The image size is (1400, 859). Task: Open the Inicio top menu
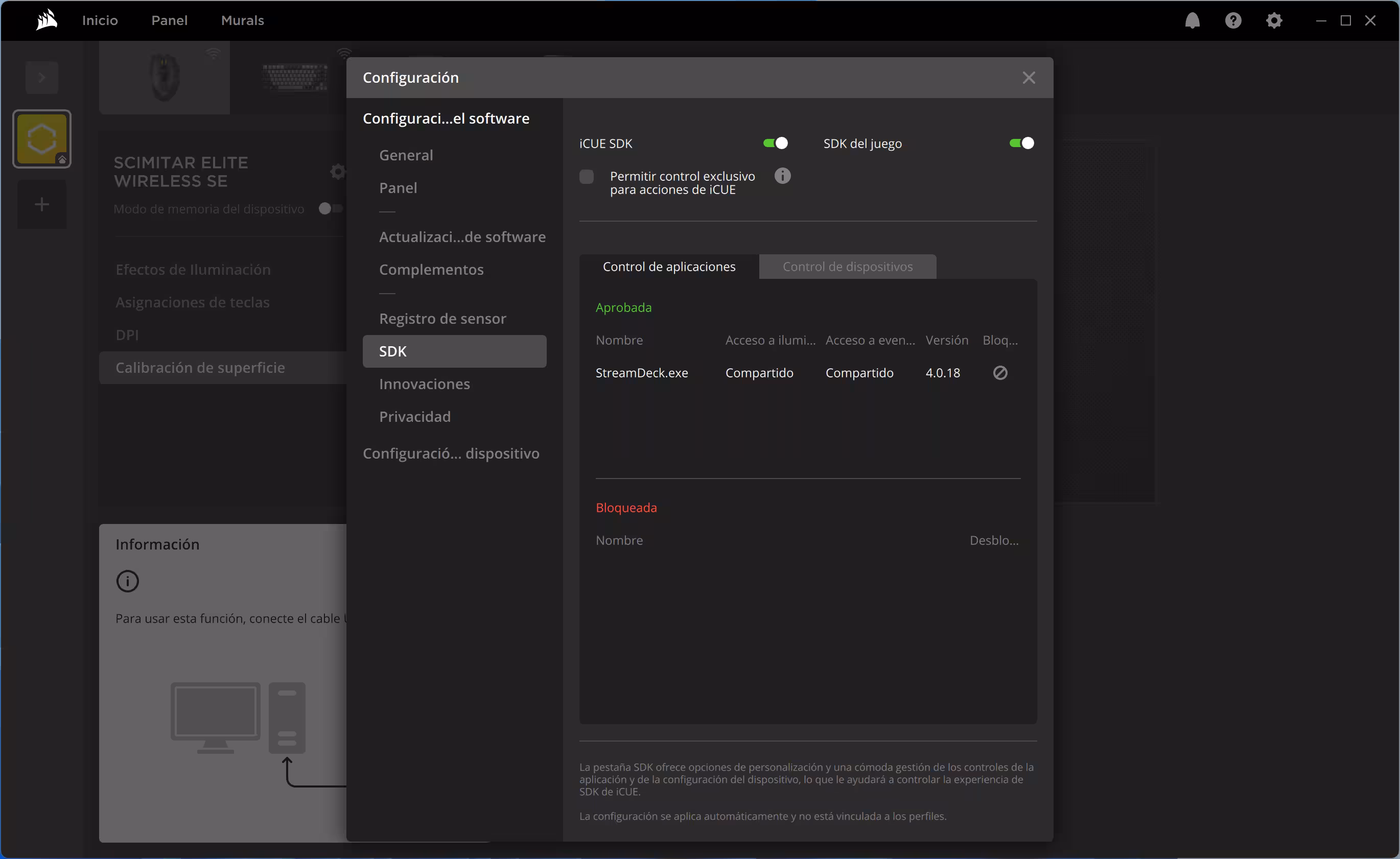tap(100, 20)
